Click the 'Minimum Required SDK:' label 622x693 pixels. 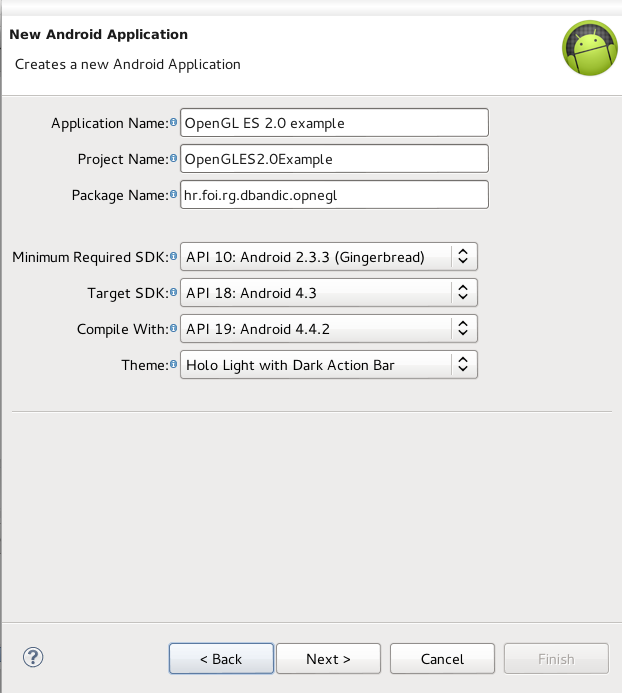coord(91,257)
